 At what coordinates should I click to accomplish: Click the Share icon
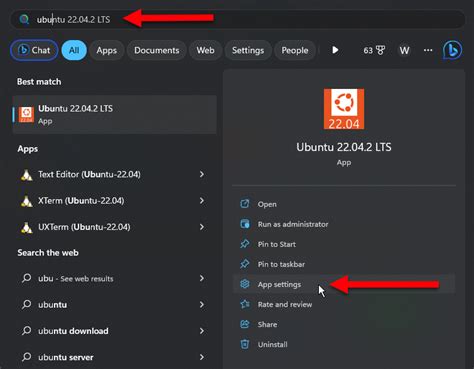tap(245, 324)
